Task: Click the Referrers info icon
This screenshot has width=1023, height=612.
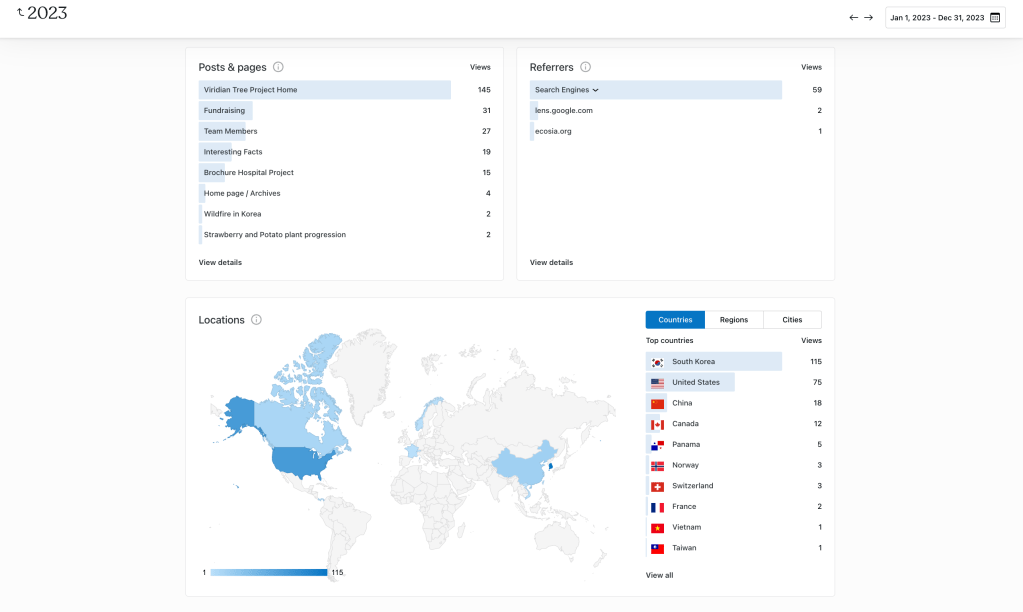Action: pyautogui.click(x=585, y=67)
